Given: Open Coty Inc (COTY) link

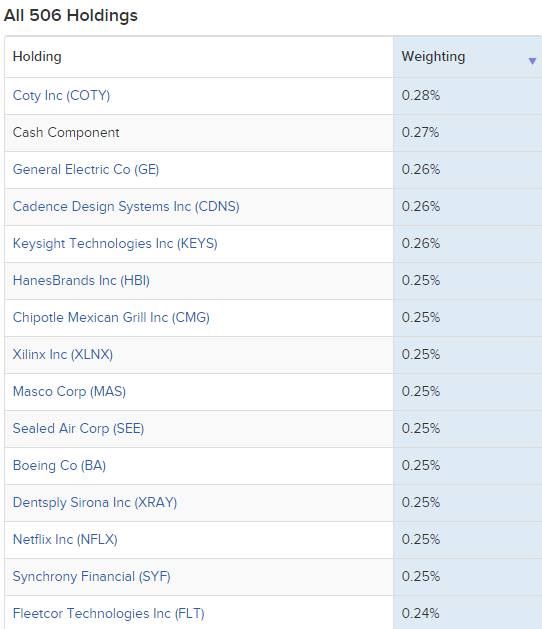Looking at the screenshot, I should click(61, 95).
